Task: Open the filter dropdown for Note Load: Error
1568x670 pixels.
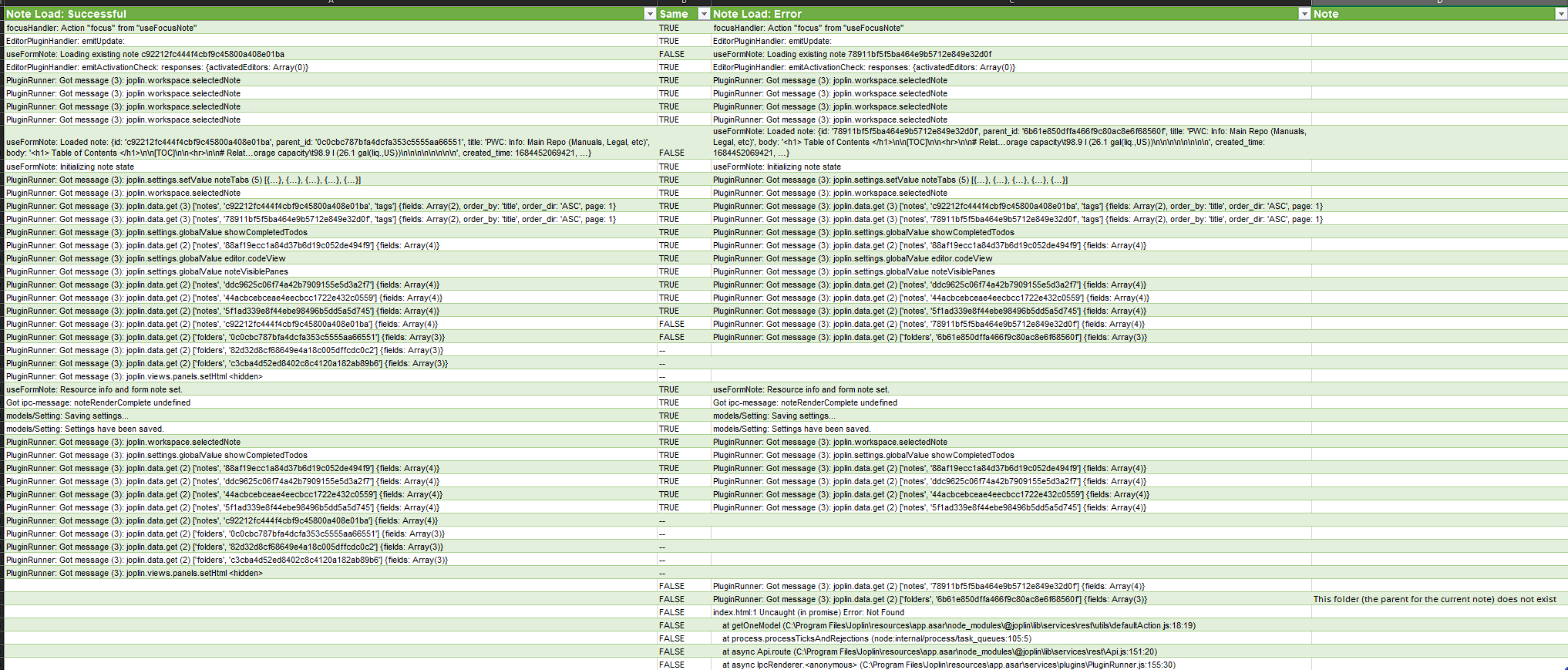Action: click(x=1304, y=14)
